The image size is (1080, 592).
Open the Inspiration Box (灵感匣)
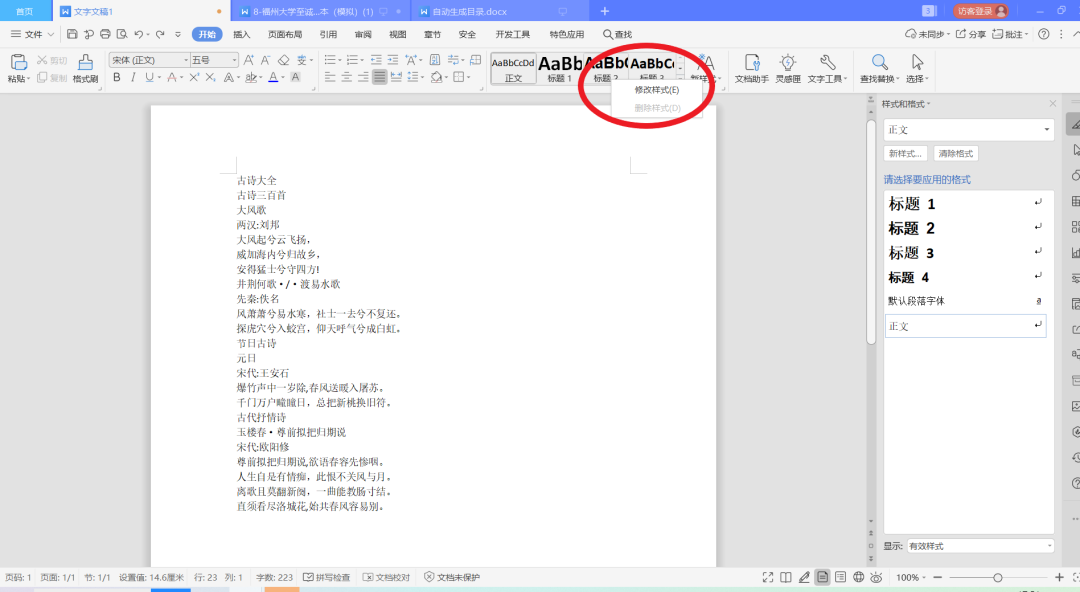pyautogui.click(x=788, y=68)
